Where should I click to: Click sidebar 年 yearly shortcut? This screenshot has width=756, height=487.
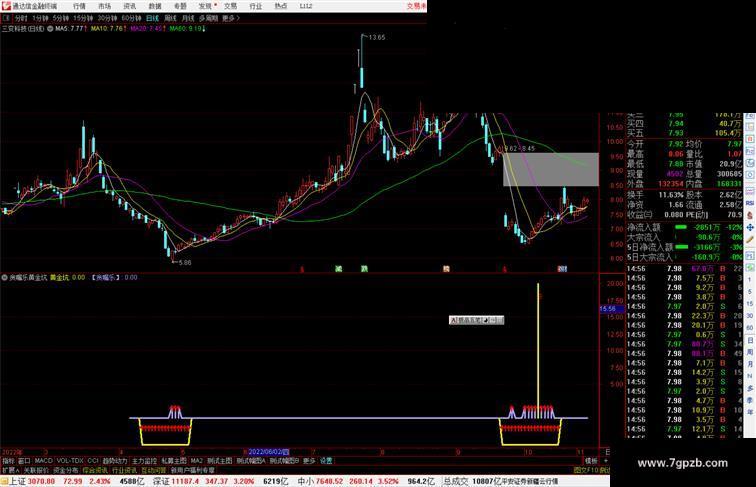click(750, 412)
